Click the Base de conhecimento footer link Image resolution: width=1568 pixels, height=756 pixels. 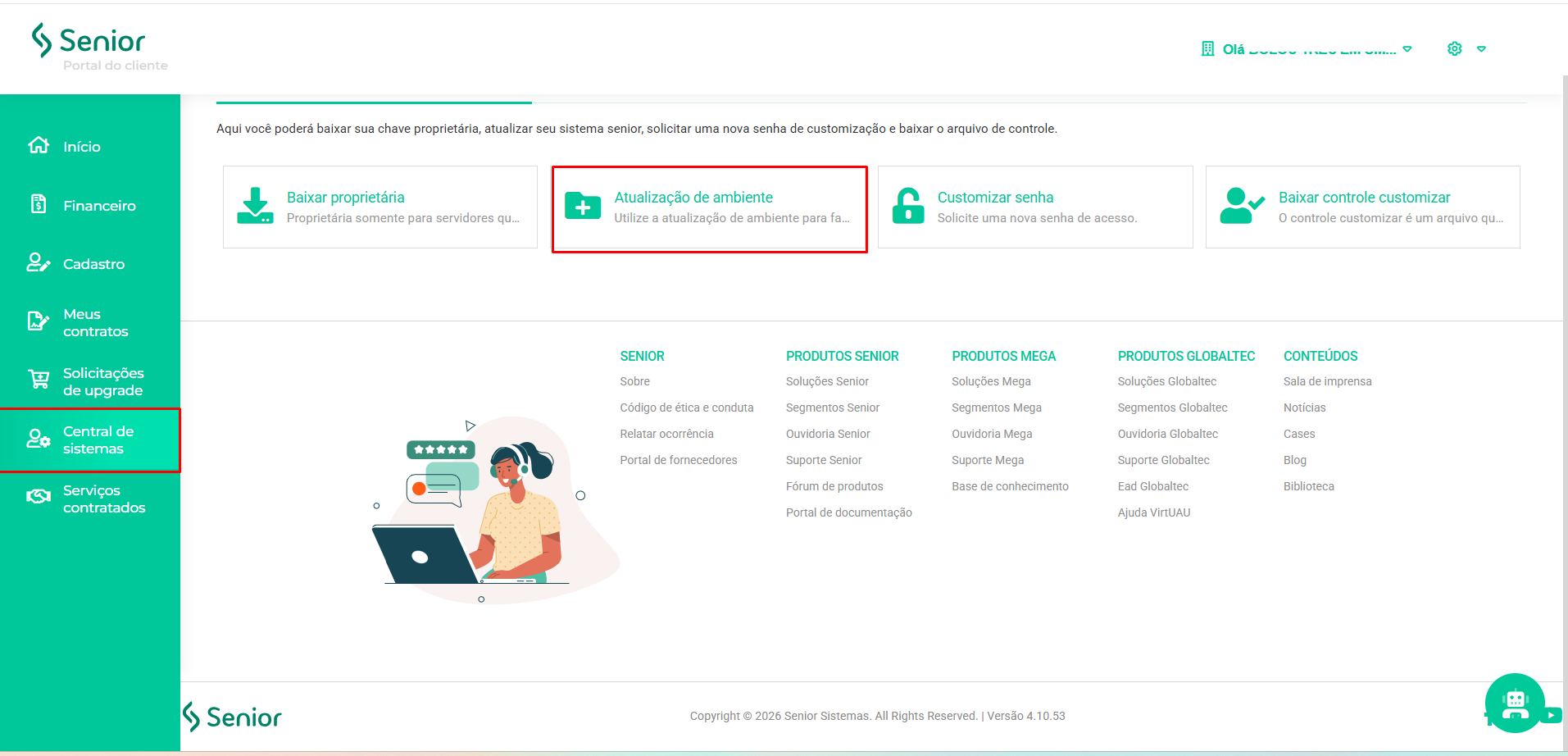tap(1010, 486)
